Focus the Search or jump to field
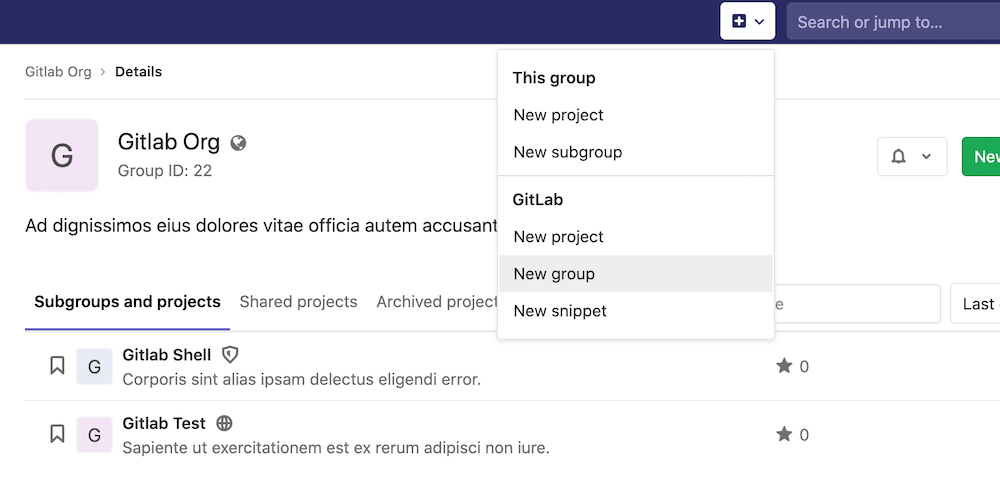1000x480 pixels. [x=890, y=22]
